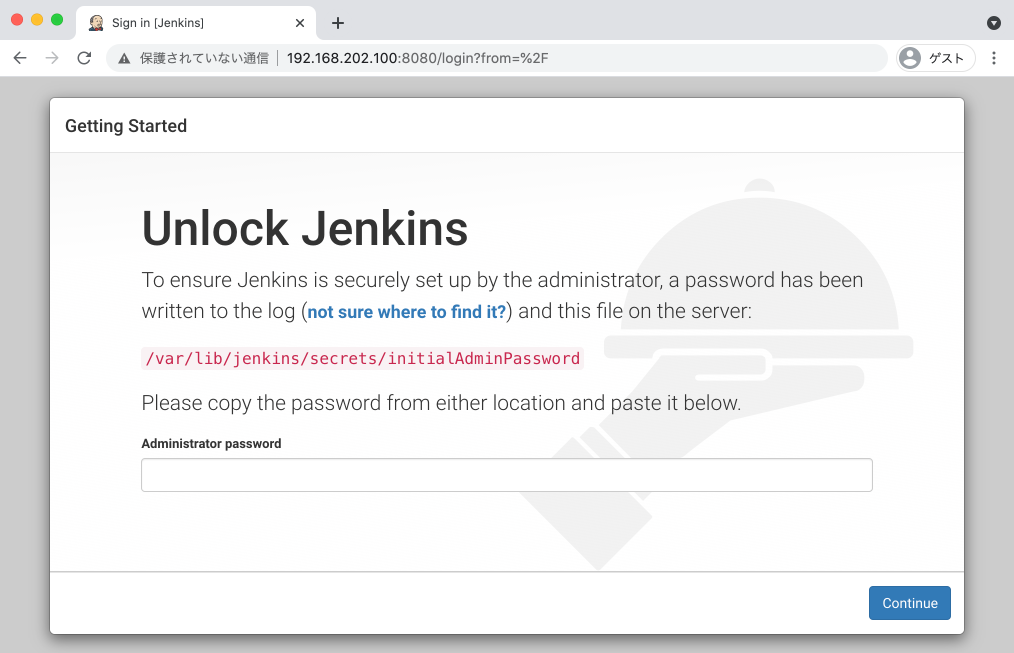This screenshot has width=1014, height=653.
Task: Click the yellow minimize window button
Action: coord(38,20)
